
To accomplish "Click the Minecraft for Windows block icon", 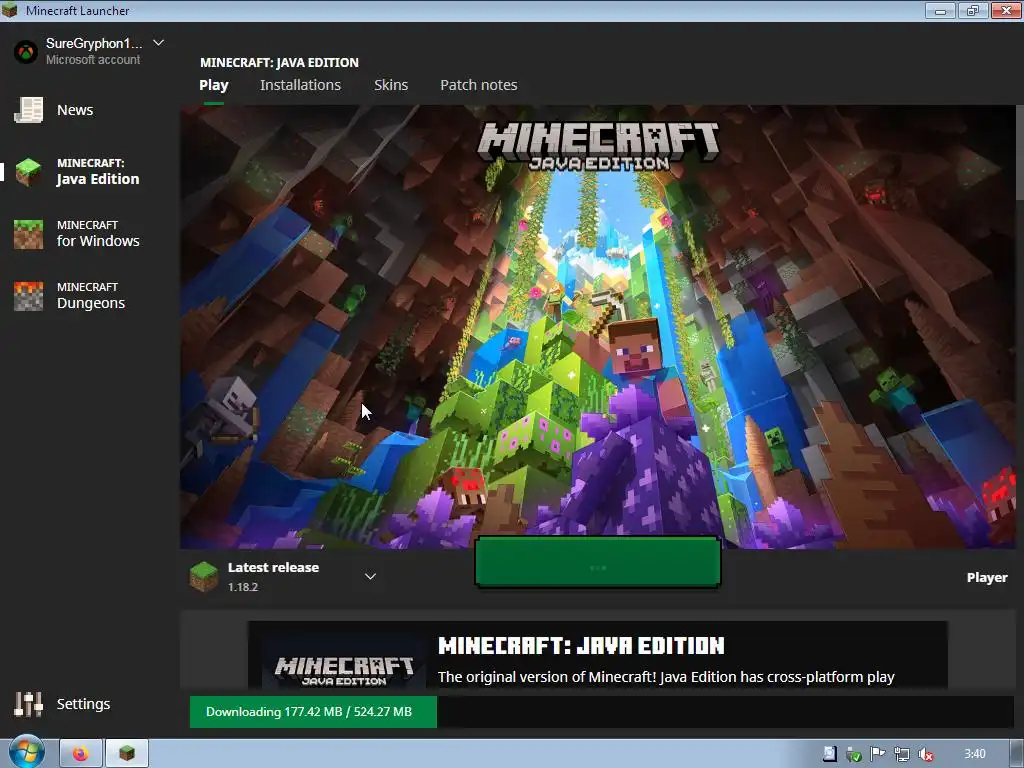I will (x=29, y=234).
